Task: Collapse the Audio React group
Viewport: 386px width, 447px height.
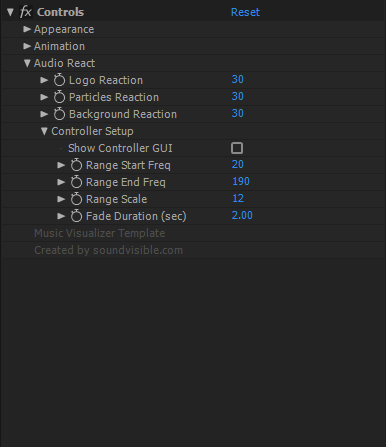Action: pyautogui.click(x=27, y=63)
